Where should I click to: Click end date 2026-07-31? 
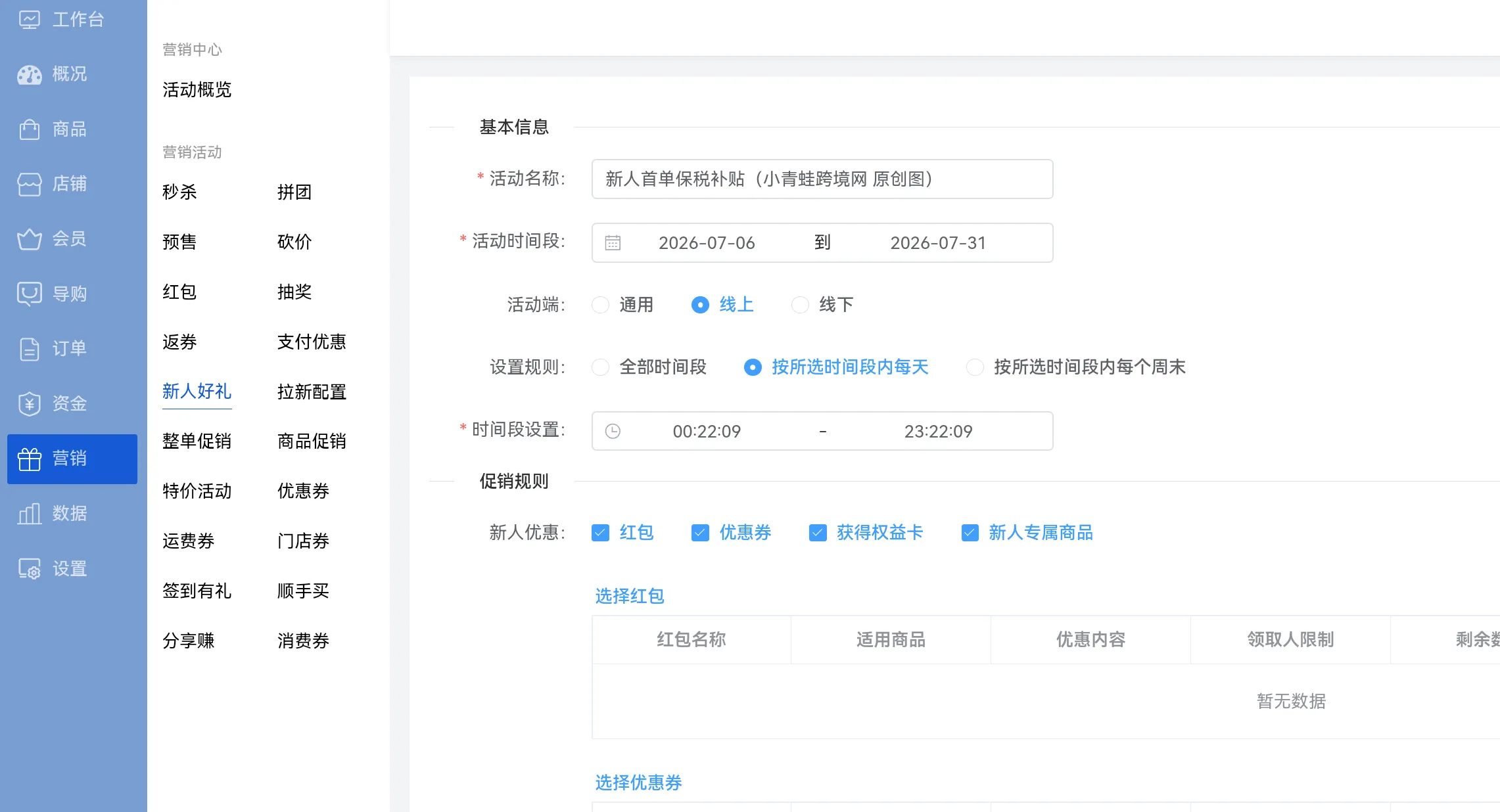938,243
